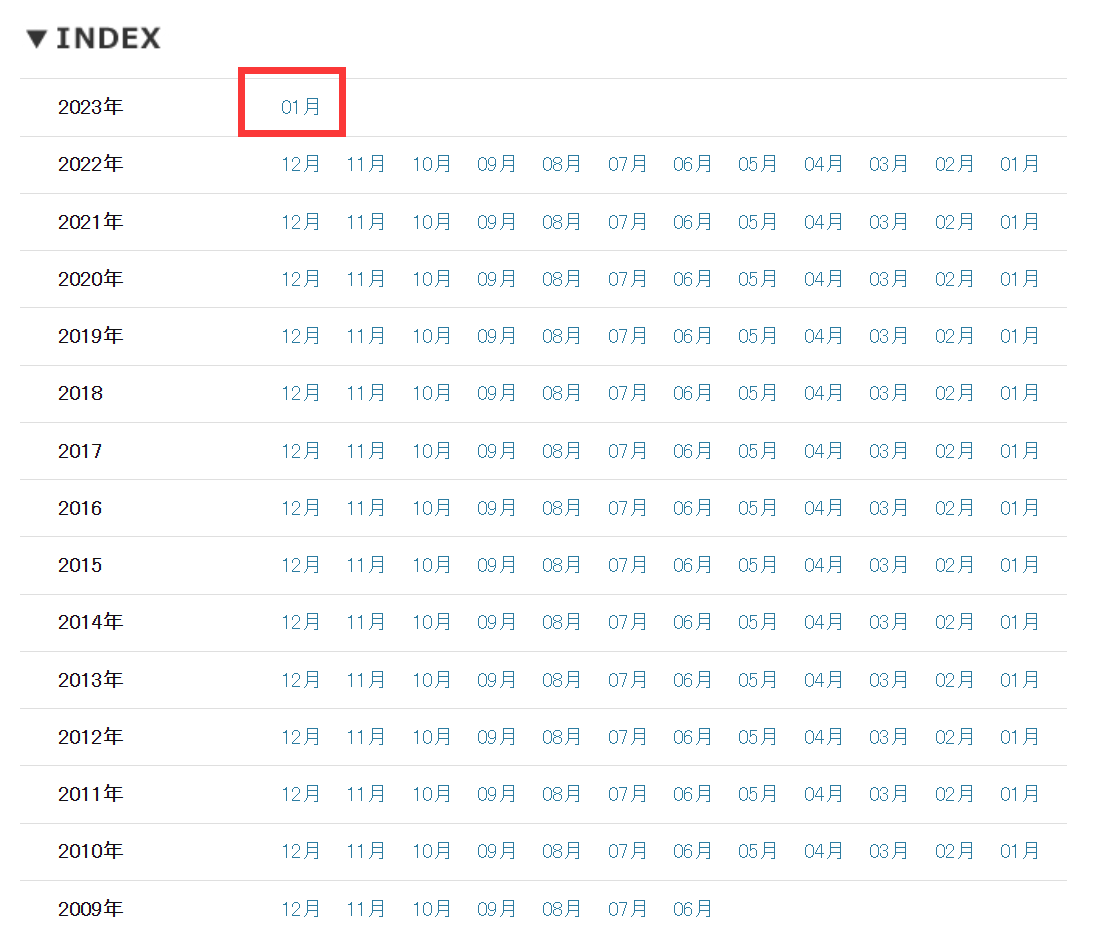Open the 2022年 12月 archive link
This screenshot has height=947, width=1103.
click(x=300, y=164)
